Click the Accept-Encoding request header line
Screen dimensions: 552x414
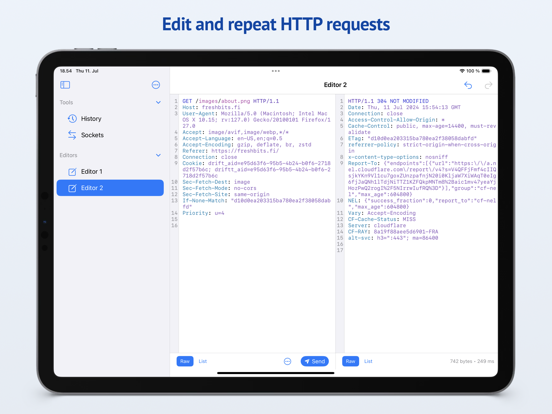click(247, 145)
